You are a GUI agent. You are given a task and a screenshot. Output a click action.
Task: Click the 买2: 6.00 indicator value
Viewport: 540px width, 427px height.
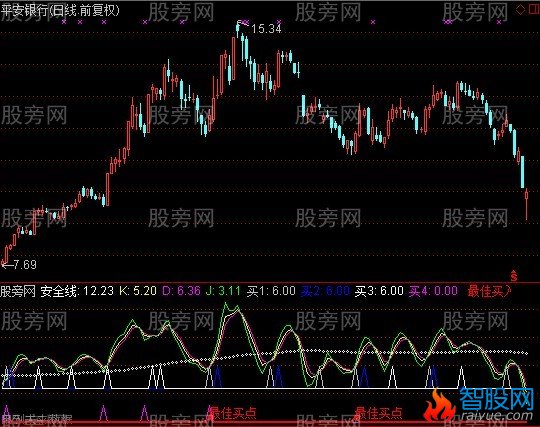coord(325,291)
